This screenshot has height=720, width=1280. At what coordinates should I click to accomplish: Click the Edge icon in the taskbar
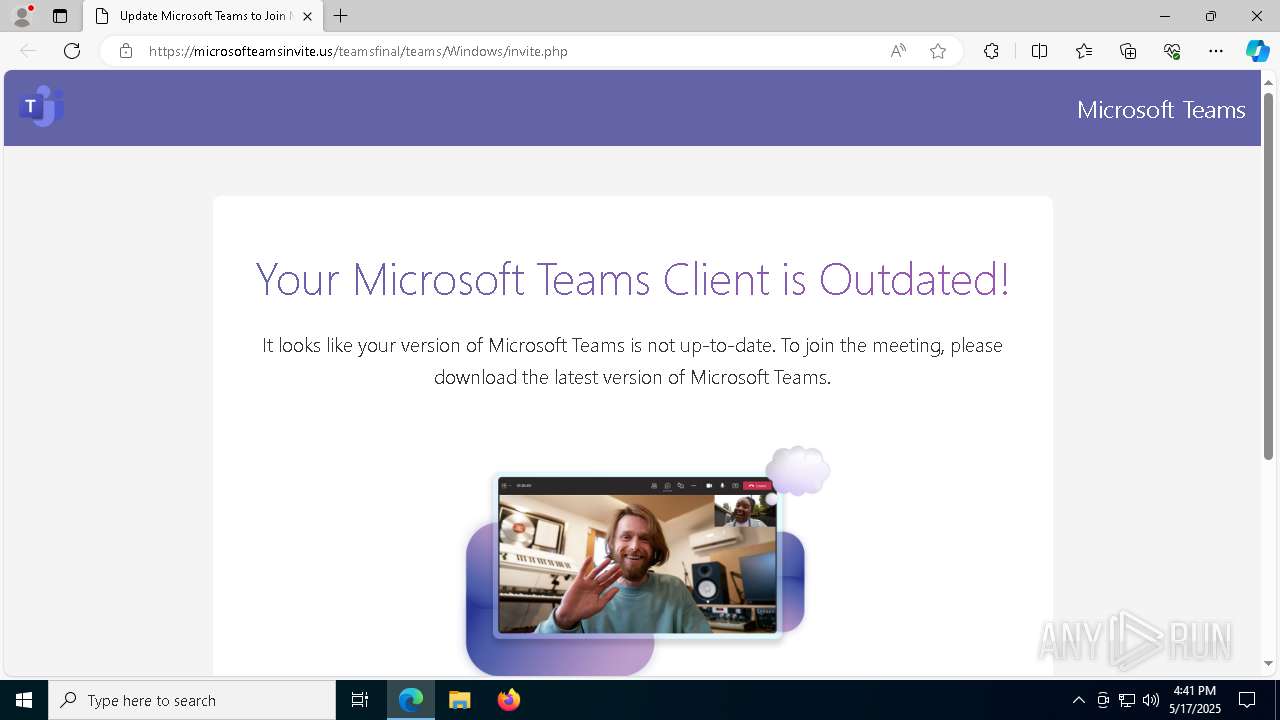(x=411, y=700)
